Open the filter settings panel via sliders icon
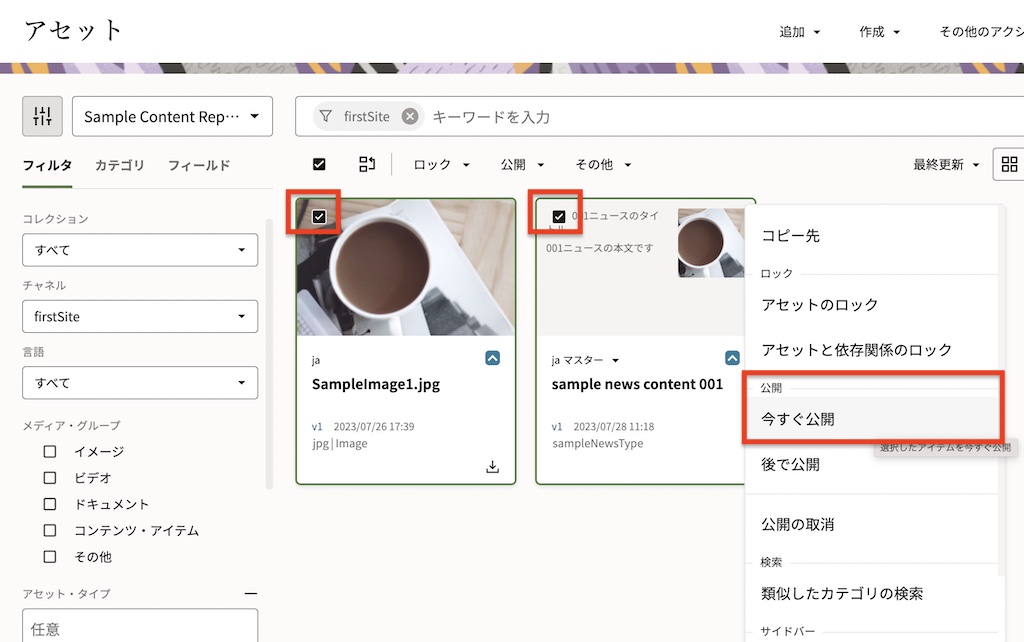 (x=42, y=116)
